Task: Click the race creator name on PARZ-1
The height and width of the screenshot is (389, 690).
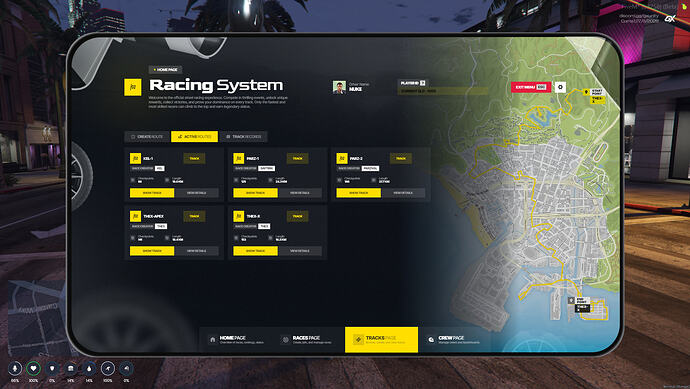Action: [267, 169]
